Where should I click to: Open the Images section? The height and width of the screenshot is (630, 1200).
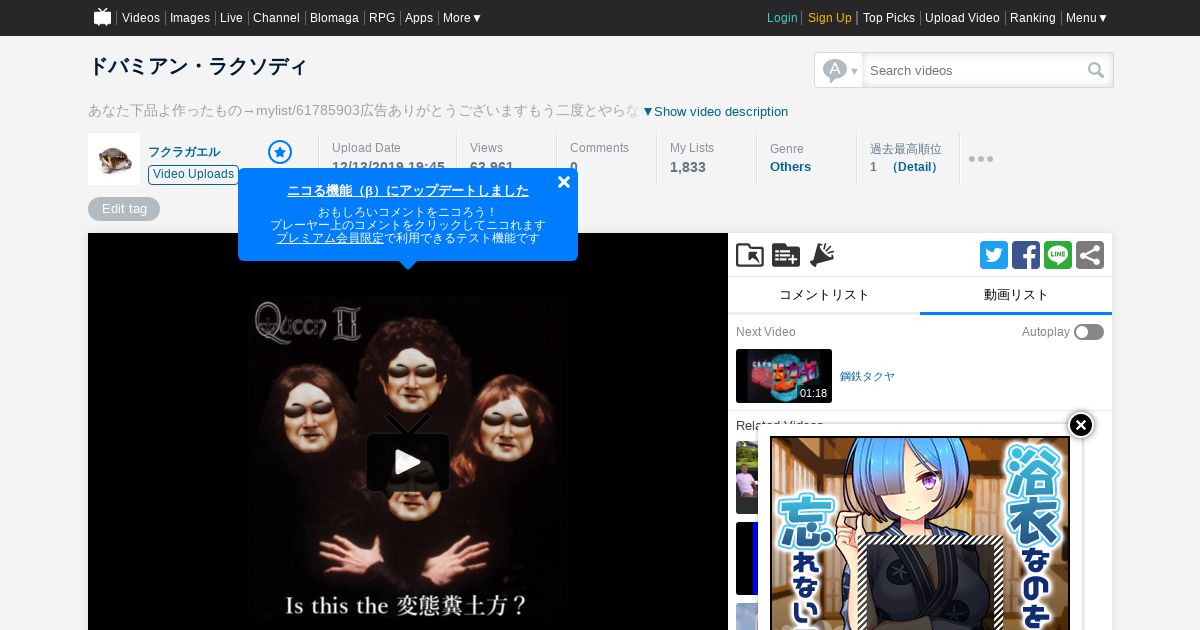[x=190, y=18]
